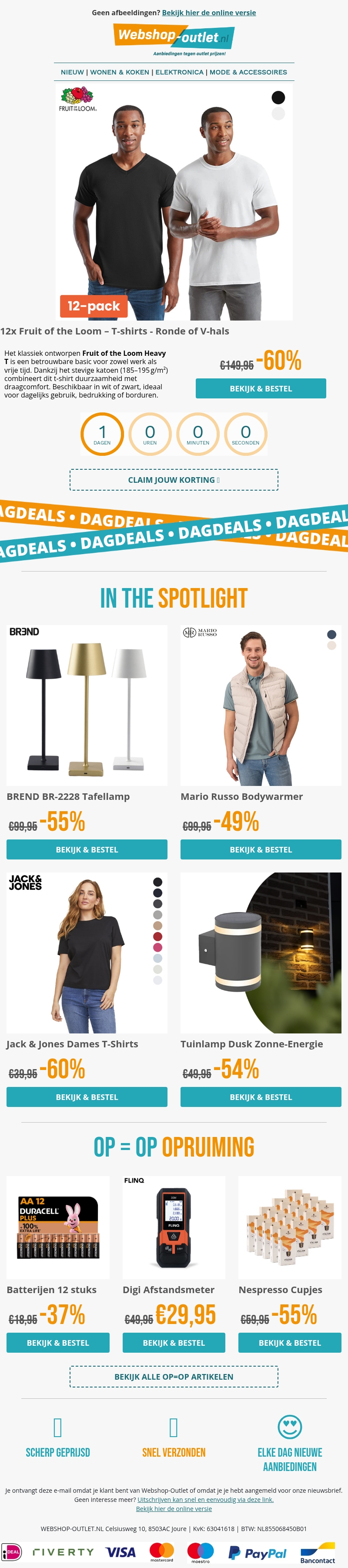Viewport: 348px width, 1568px height.
Task: Click BEKIJK & BESTEL for BREND Tafellamp
Action: coord(87,849)
